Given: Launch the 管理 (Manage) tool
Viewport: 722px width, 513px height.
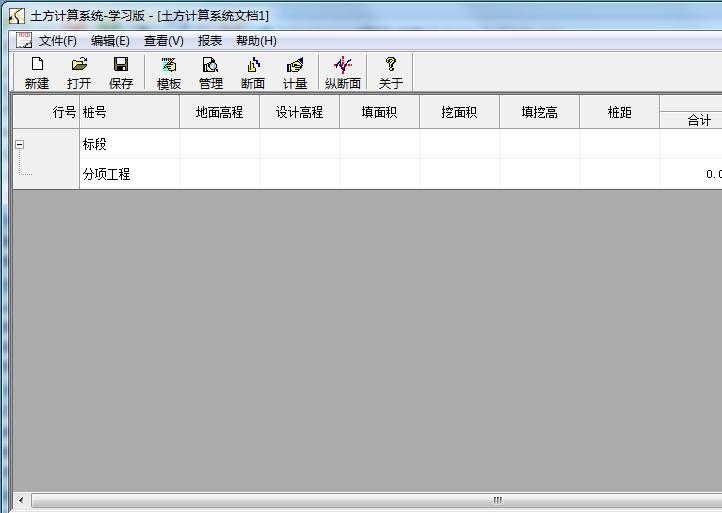Looking at the screenshot, I should [x=211, y=72].
